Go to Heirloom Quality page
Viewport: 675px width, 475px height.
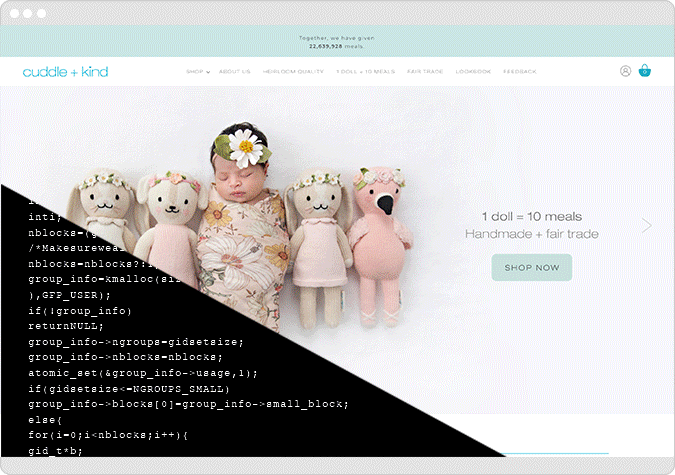(x=293, y=72)
